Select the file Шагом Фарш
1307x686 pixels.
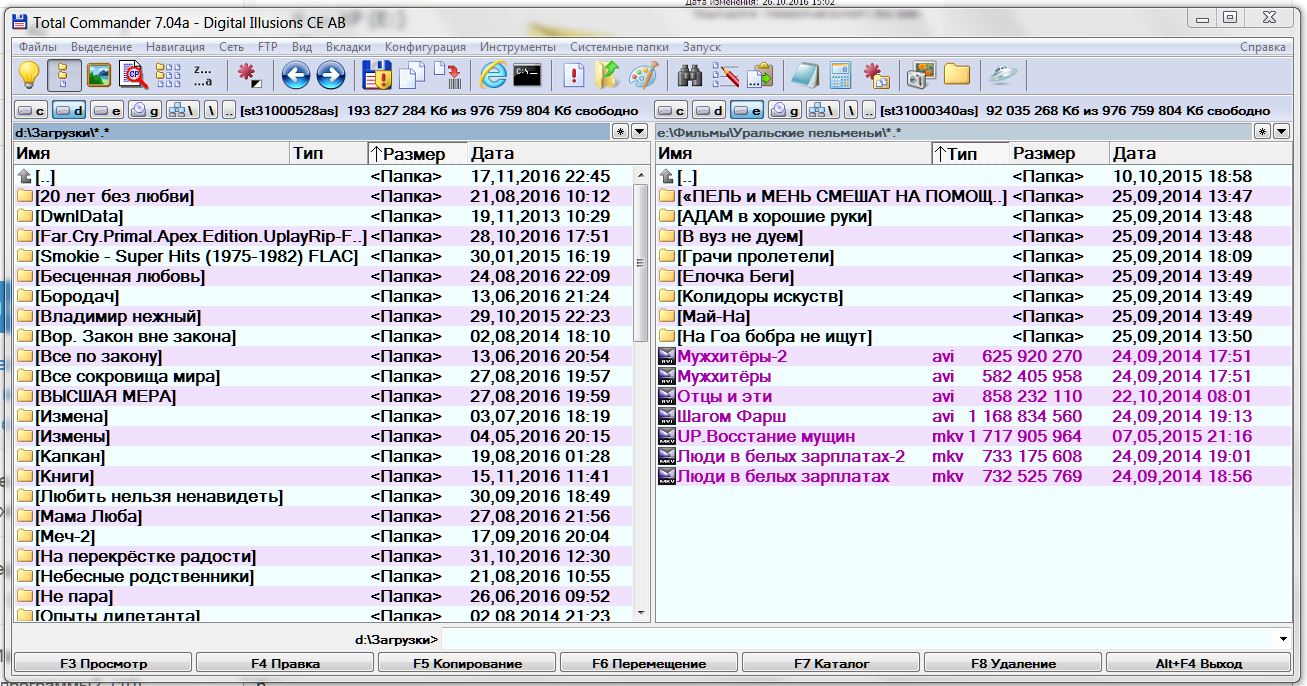point(731,416)
